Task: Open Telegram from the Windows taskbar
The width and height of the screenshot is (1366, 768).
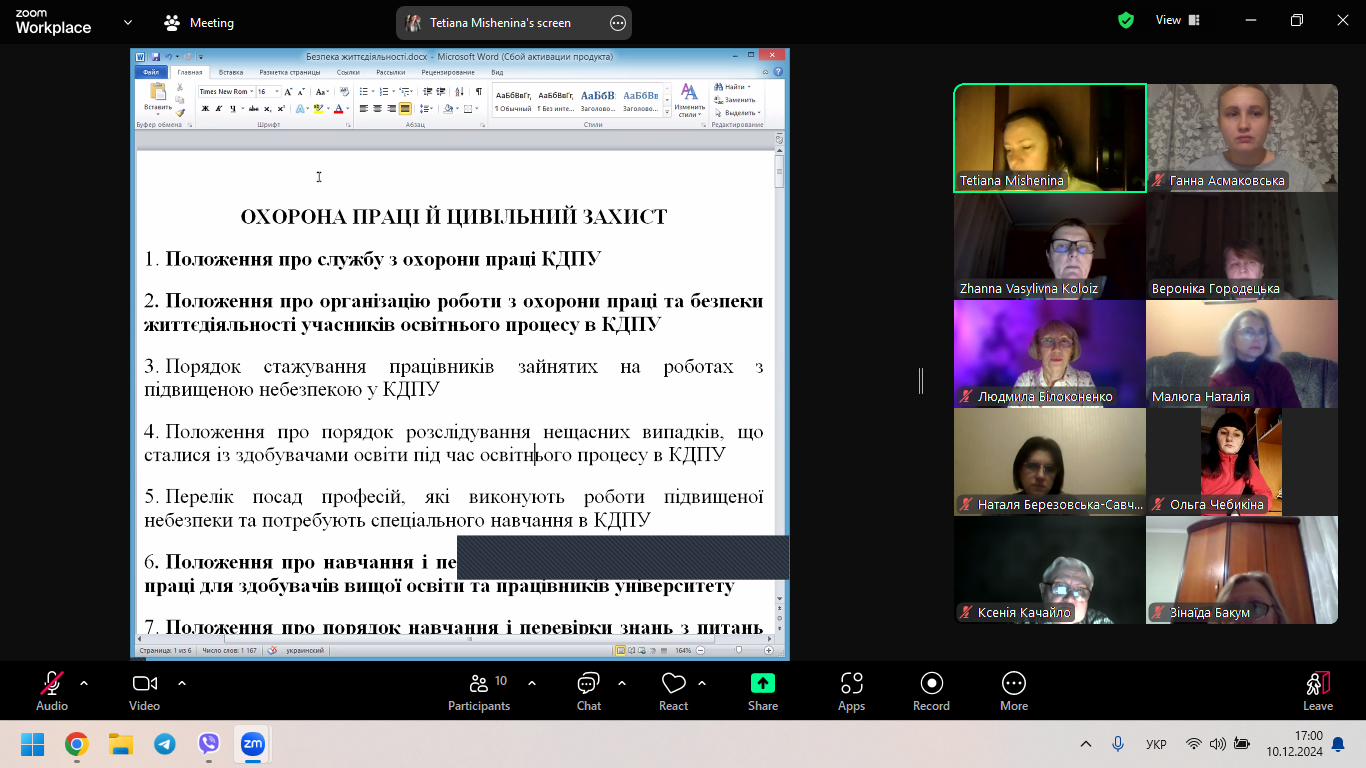Action: click(165, 744)
